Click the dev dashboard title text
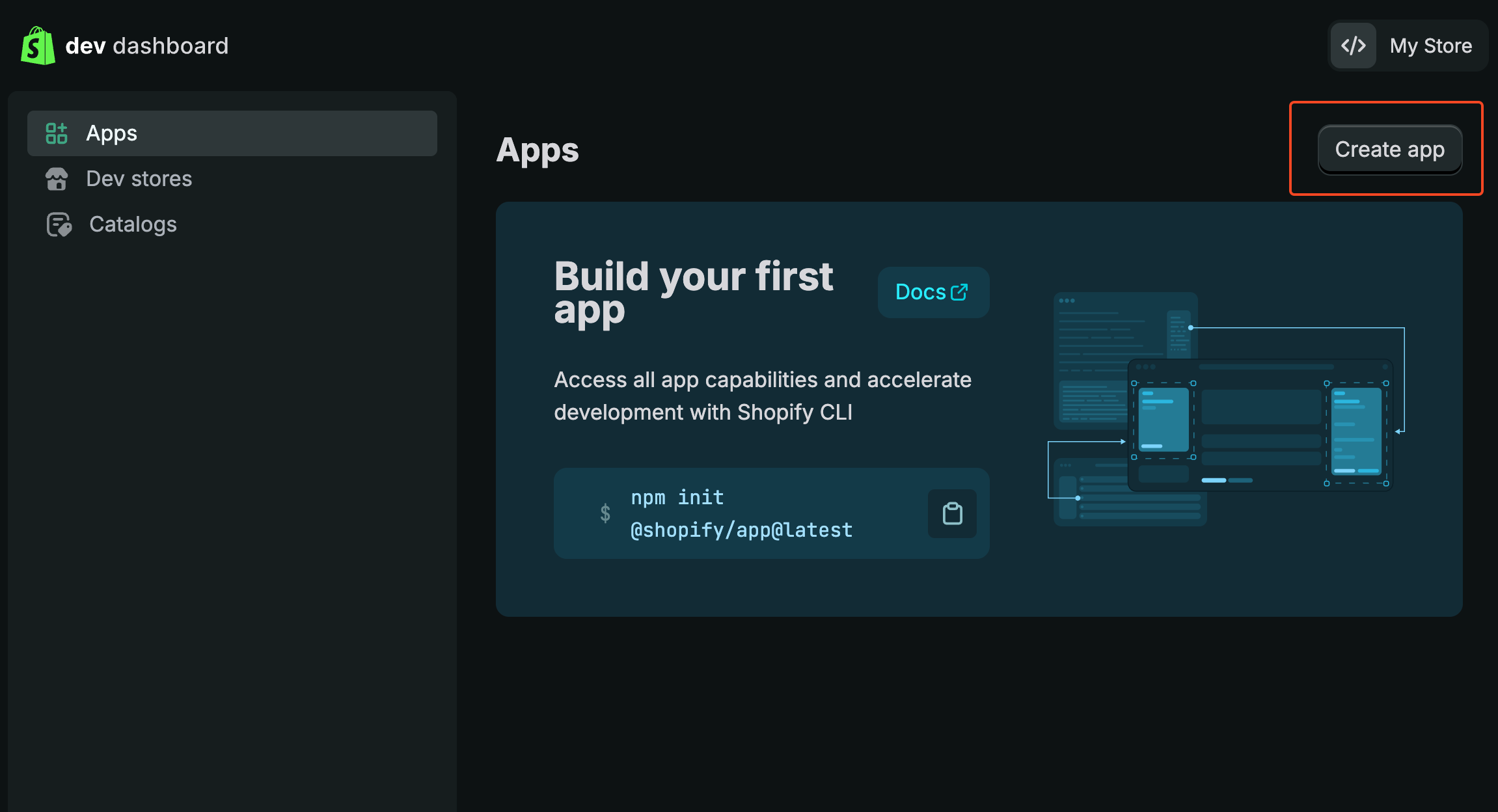The width and height of the screenshot is (1498, 812). click(x=147, y=46)
